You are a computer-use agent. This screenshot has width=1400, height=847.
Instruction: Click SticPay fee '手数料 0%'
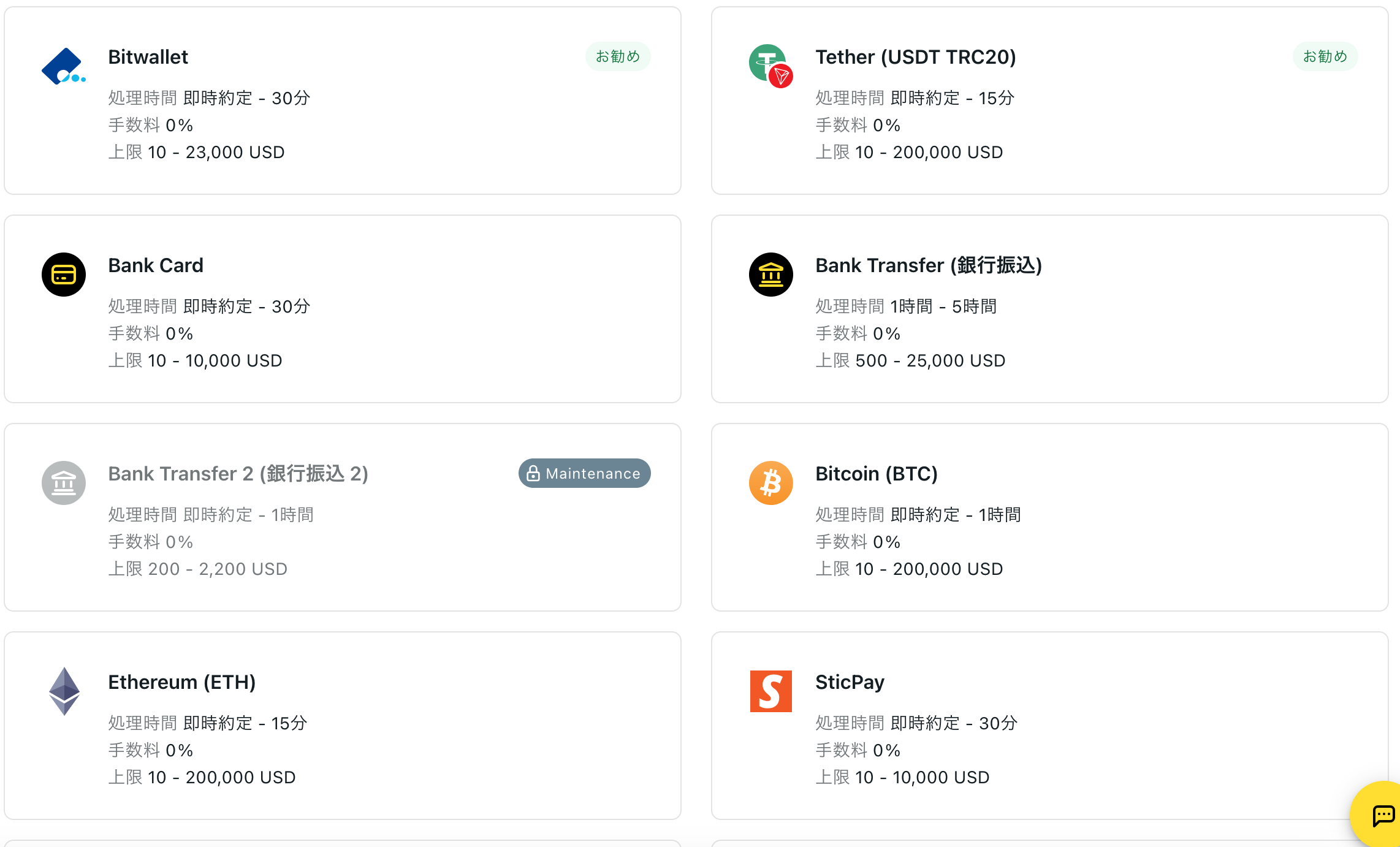(x=858, y=750)
